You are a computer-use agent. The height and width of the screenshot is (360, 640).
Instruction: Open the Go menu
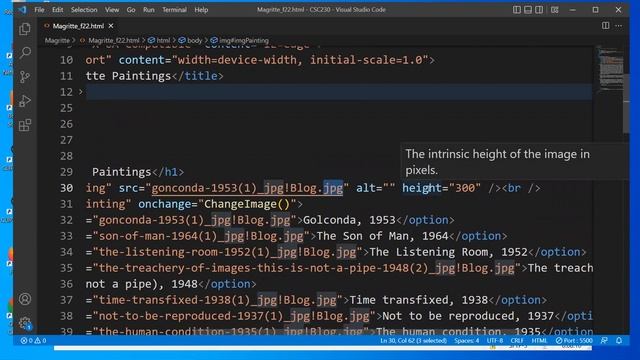[131, 9]
